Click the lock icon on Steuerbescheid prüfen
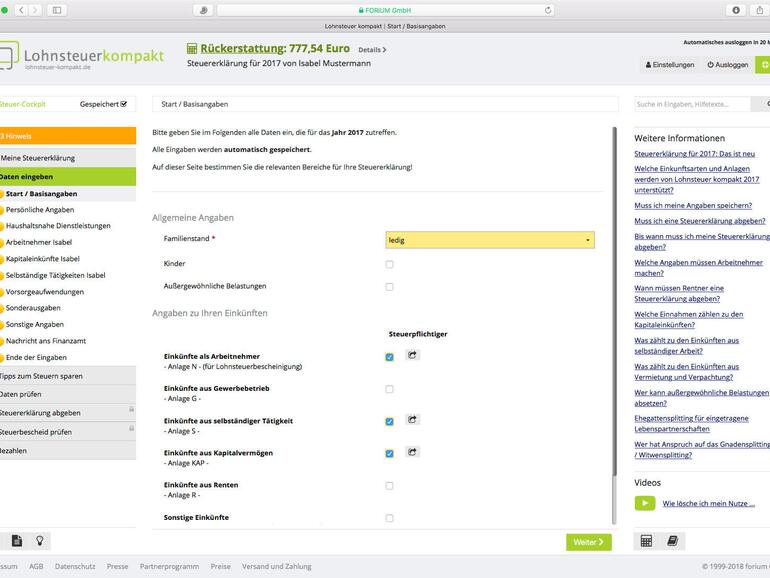The image size is (770, 578). [131, 428]
